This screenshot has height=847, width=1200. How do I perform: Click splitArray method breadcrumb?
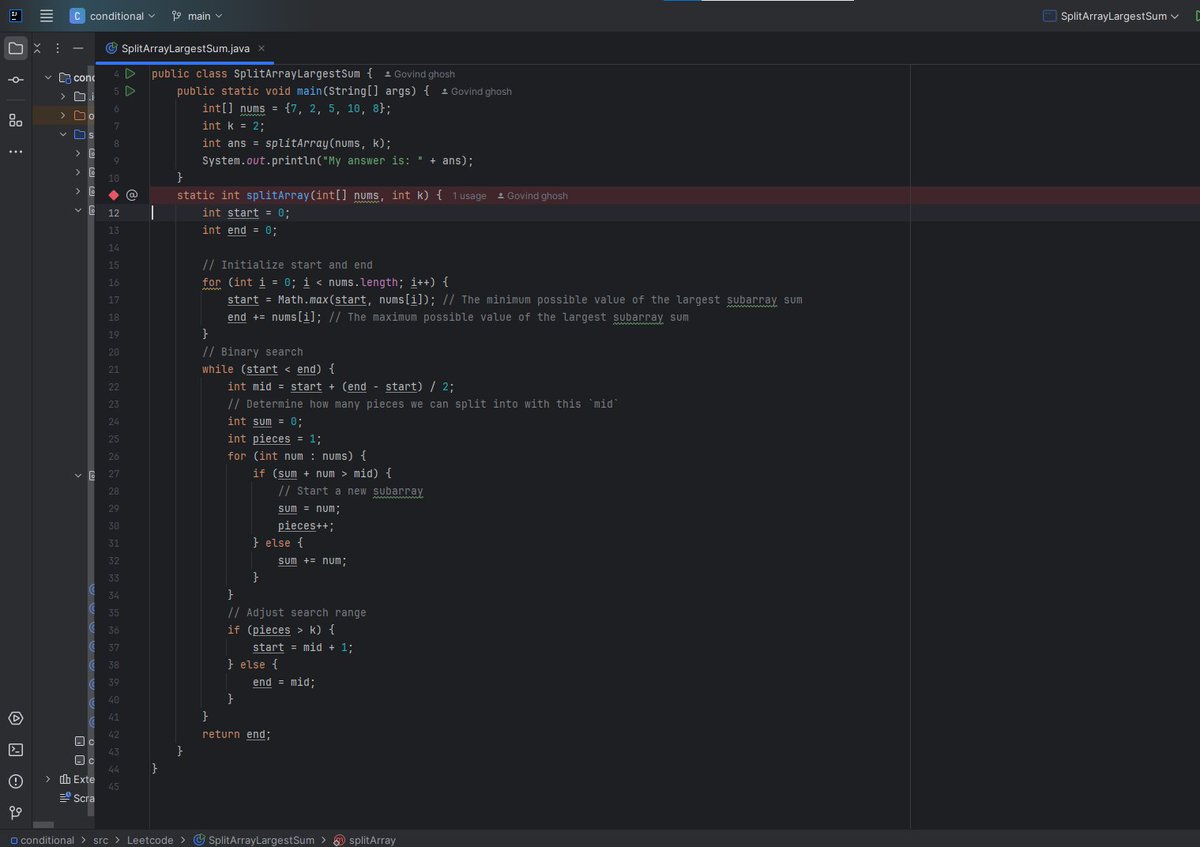coord(364,840)
